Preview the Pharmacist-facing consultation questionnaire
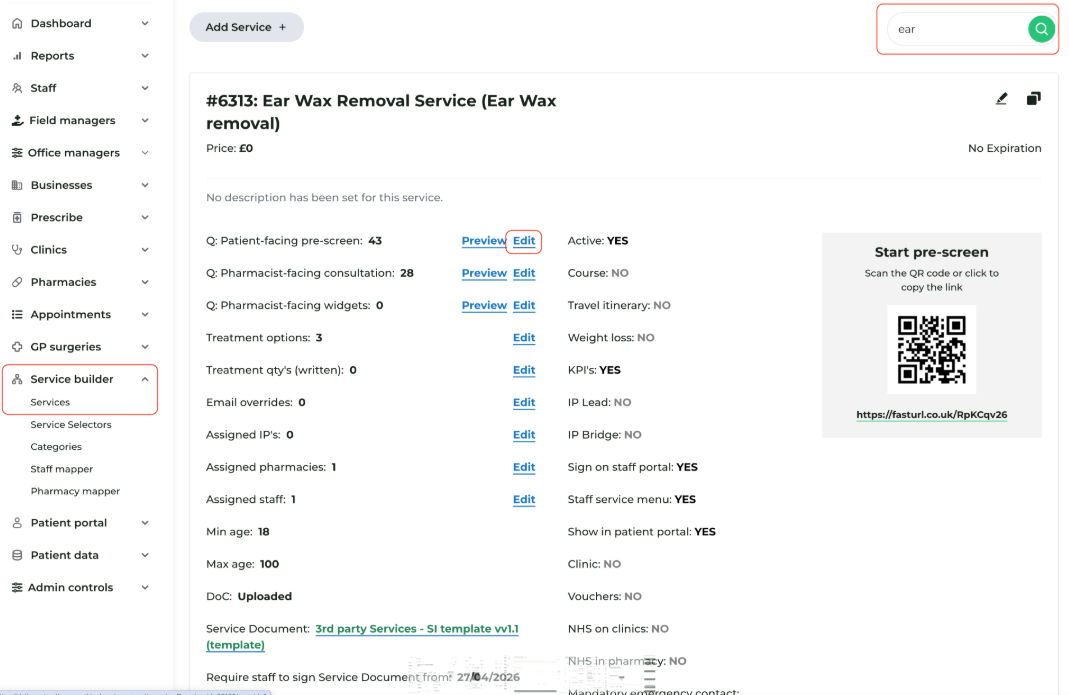The image size is (1069, 695). [484, 273]
